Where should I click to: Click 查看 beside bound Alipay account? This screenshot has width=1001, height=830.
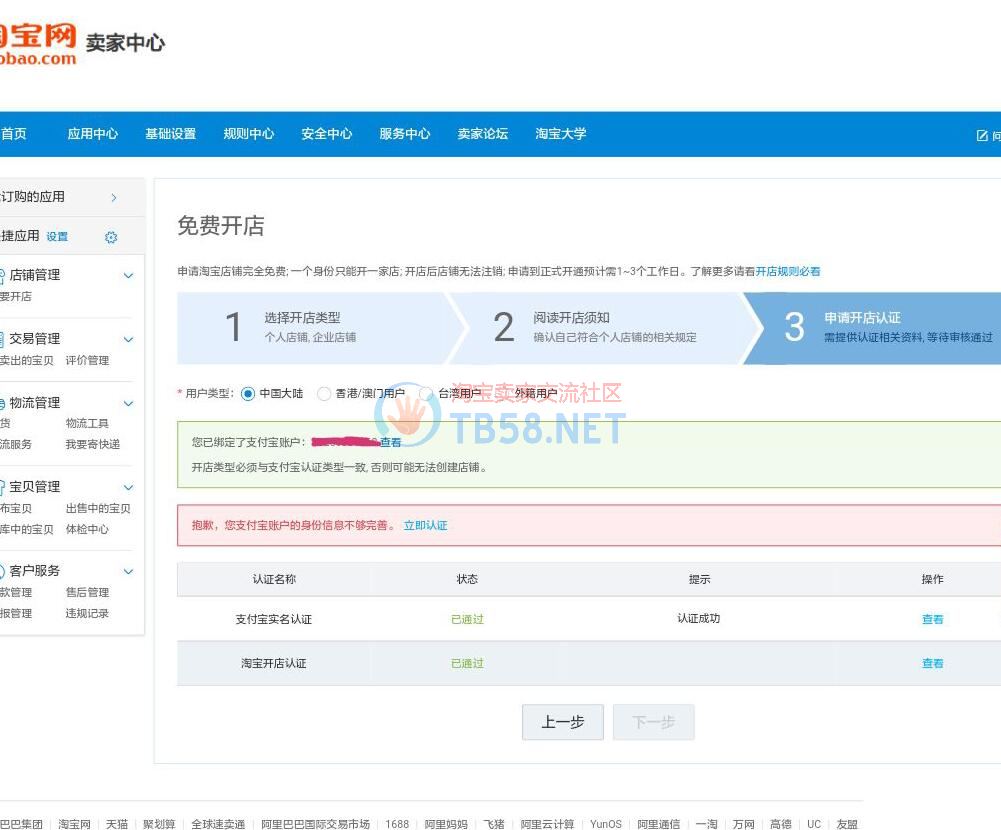tap(391, 442)
